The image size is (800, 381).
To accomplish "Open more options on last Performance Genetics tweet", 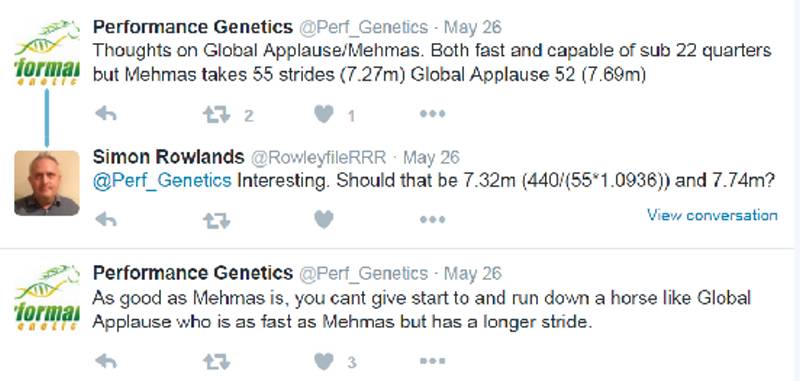I will point(433,361).
